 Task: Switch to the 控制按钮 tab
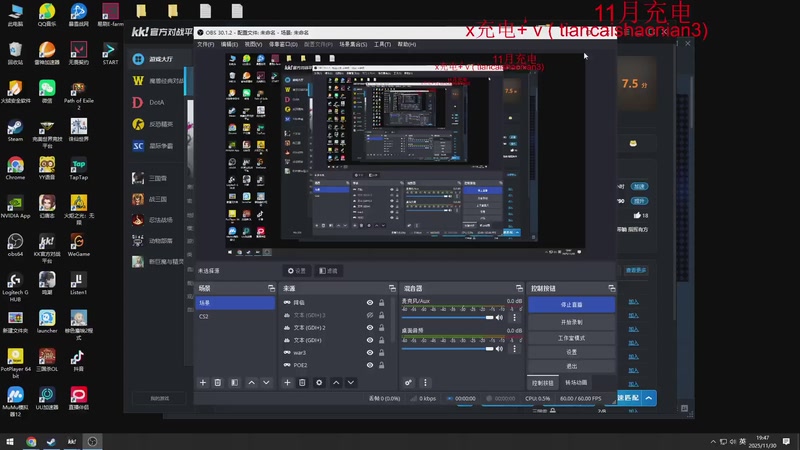pyautogui.click(x=542, y=383)
